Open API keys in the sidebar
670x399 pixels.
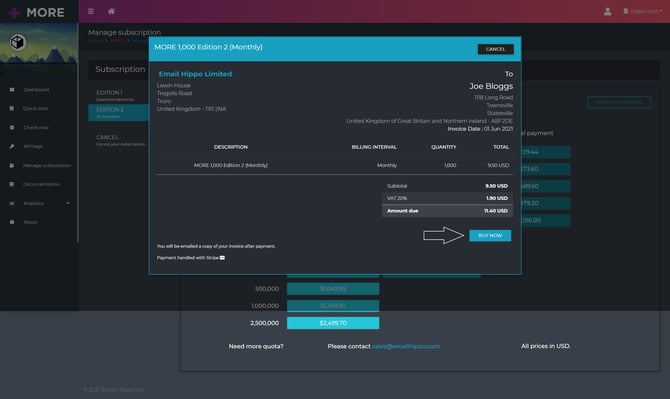click(33, 146)
